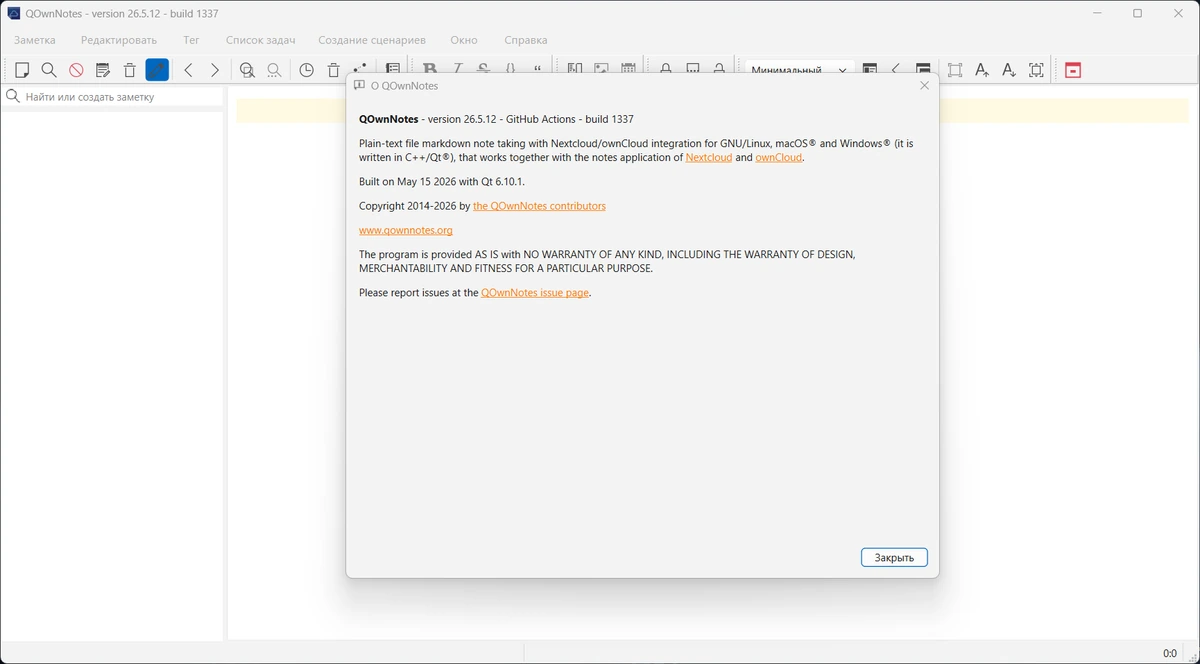
Task: Open the QOwnNotes contributors link
Action: [x=539, y=206]
